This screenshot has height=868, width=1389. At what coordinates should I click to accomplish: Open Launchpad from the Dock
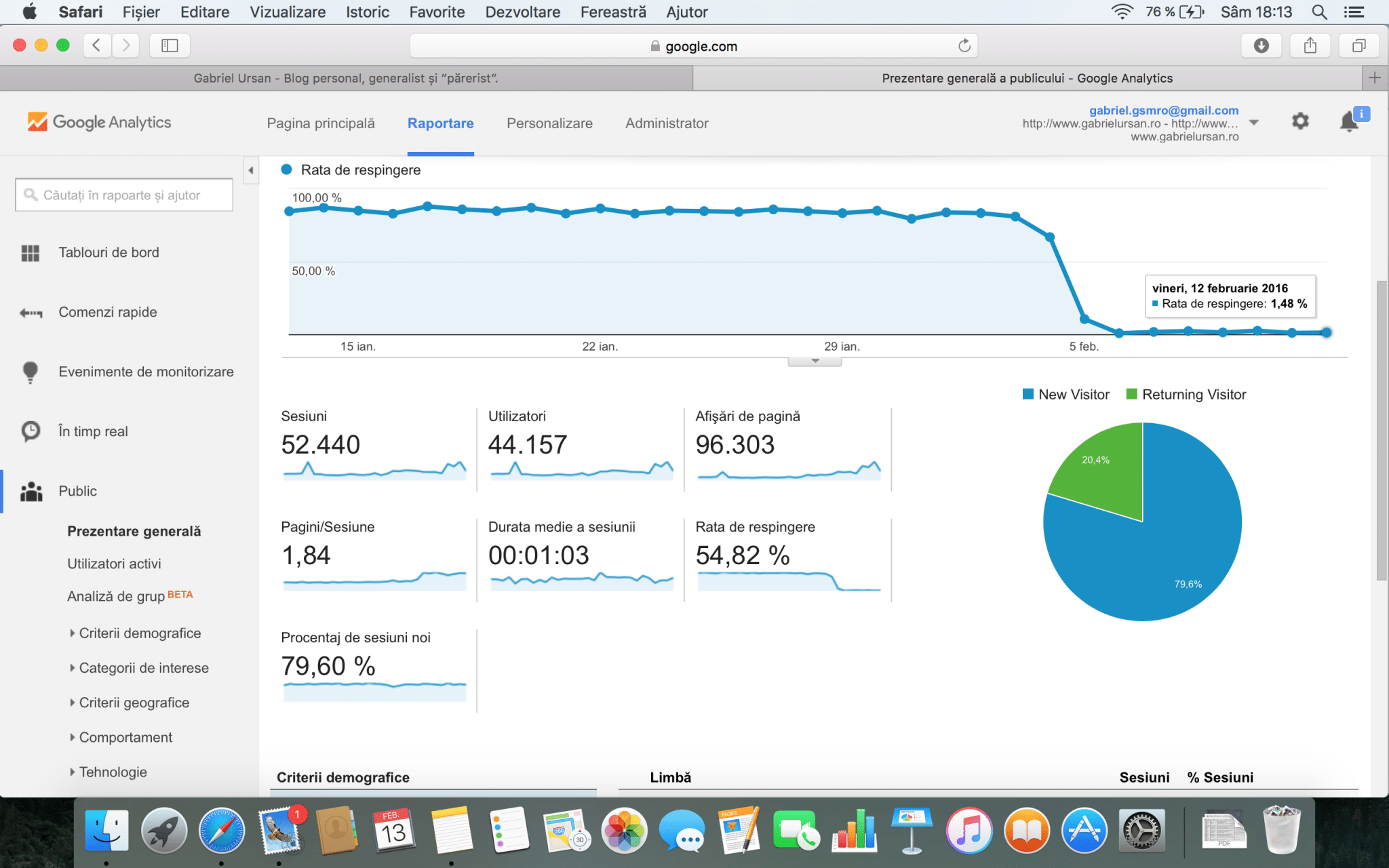click(164, 830)
